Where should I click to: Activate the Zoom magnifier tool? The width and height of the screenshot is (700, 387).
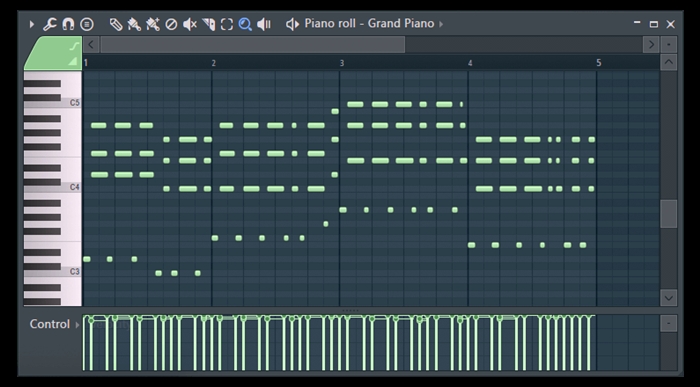pyautogui.click(x=245, y=24)
